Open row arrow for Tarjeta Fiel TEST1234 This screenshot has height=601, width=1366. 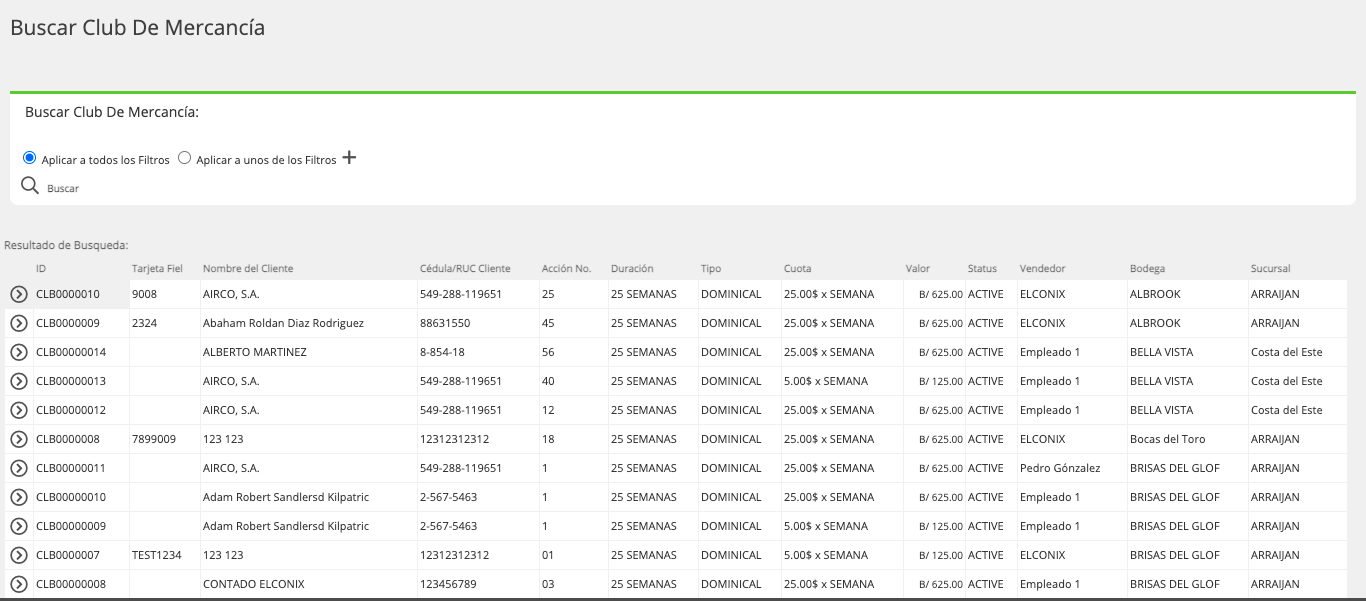(18, 555)
